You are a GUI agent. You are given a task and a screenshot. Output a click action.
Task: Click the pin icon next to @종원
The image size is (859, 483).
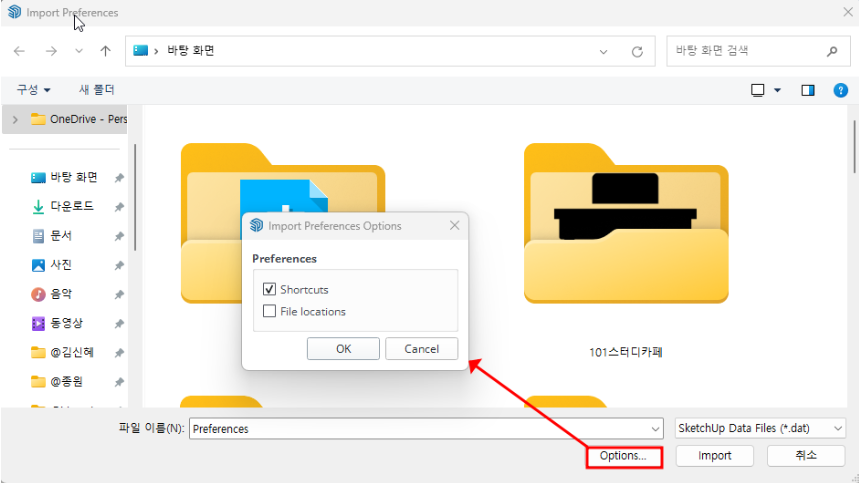point(119,382)
